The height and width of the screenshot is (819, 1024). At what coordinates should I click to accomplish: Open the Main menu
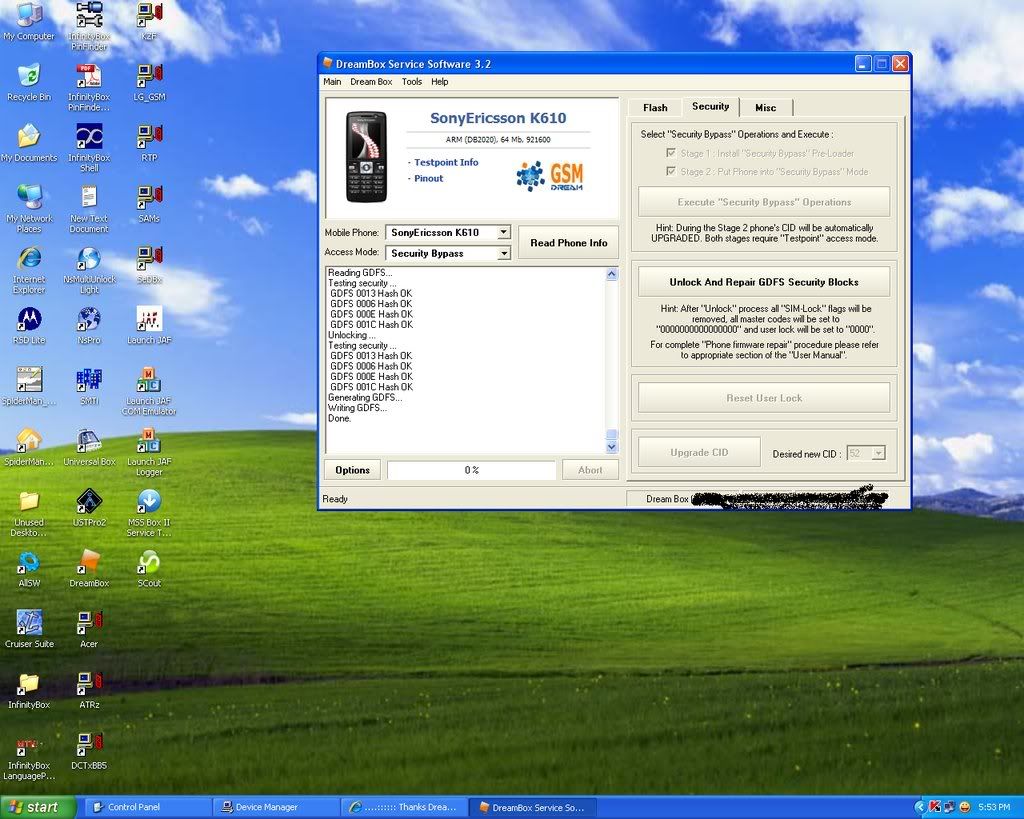[x=332, y=82]
